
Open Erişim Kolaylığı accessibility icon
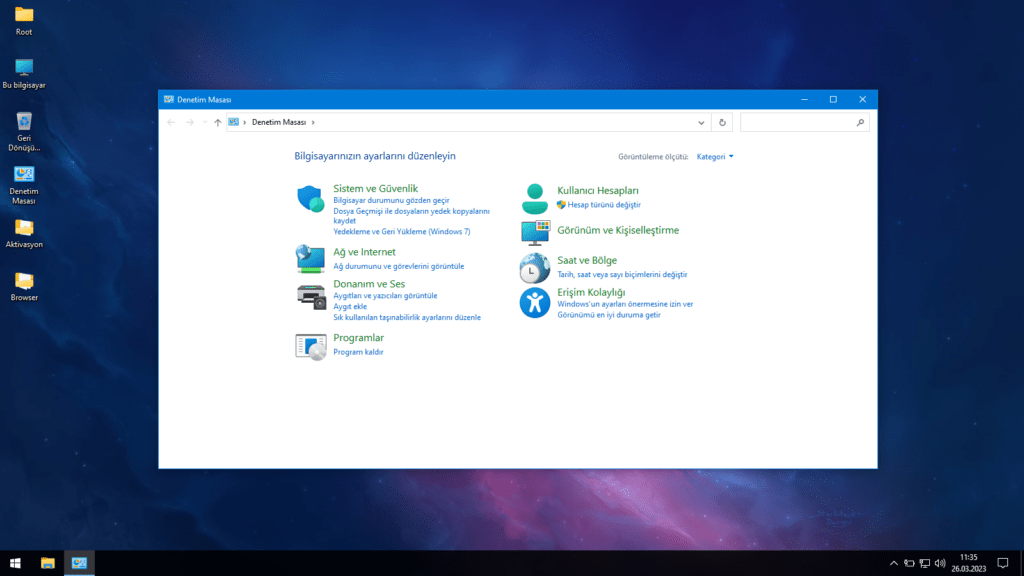pyautogui.click(x=534, y=302)
